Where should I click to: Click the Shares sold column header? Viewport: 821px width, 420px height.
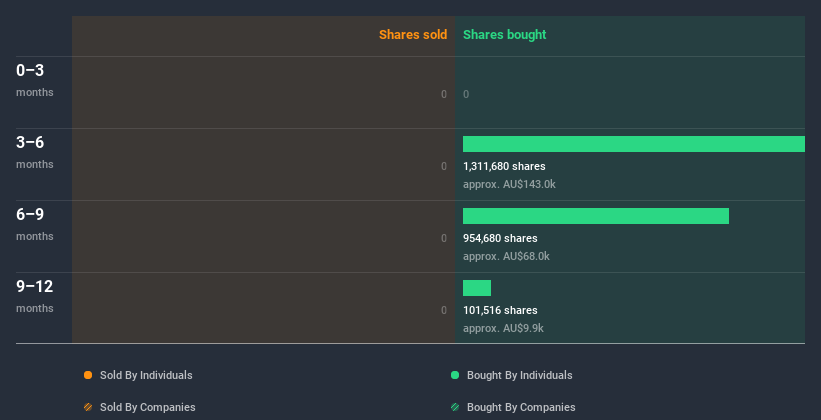412,35
